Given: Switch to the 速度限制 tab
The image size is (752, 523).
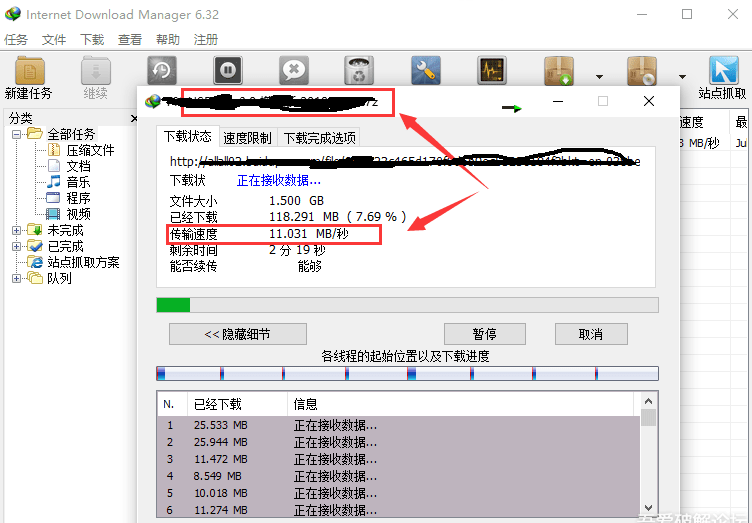Looking at the screenshot, I should pyautogui.click(x=247, y=138).
